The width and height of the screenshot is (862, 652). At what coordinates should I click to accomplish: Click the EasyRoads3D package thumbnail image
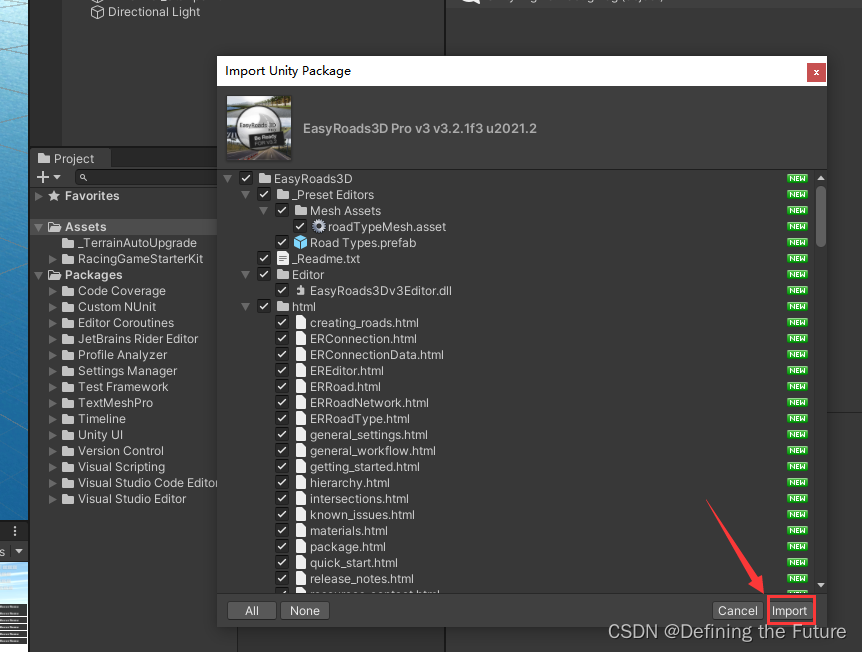259,128
